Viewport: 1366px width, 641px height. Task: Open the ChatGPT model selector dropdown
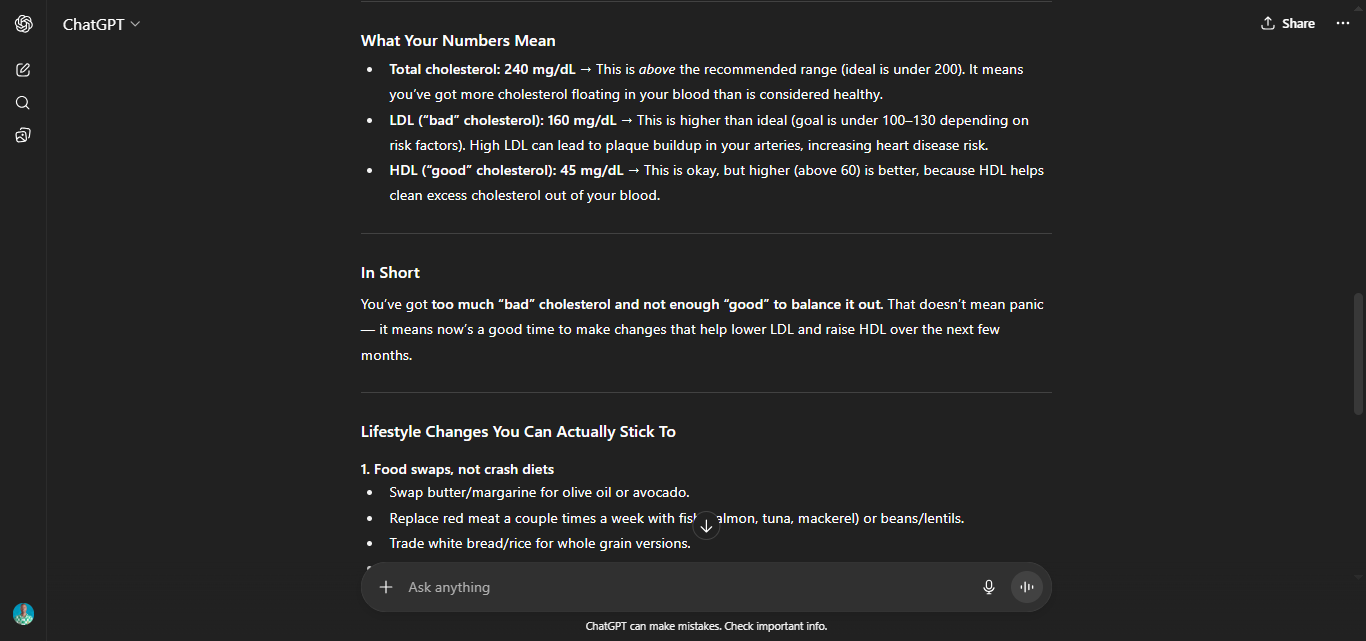coord(101,24)
